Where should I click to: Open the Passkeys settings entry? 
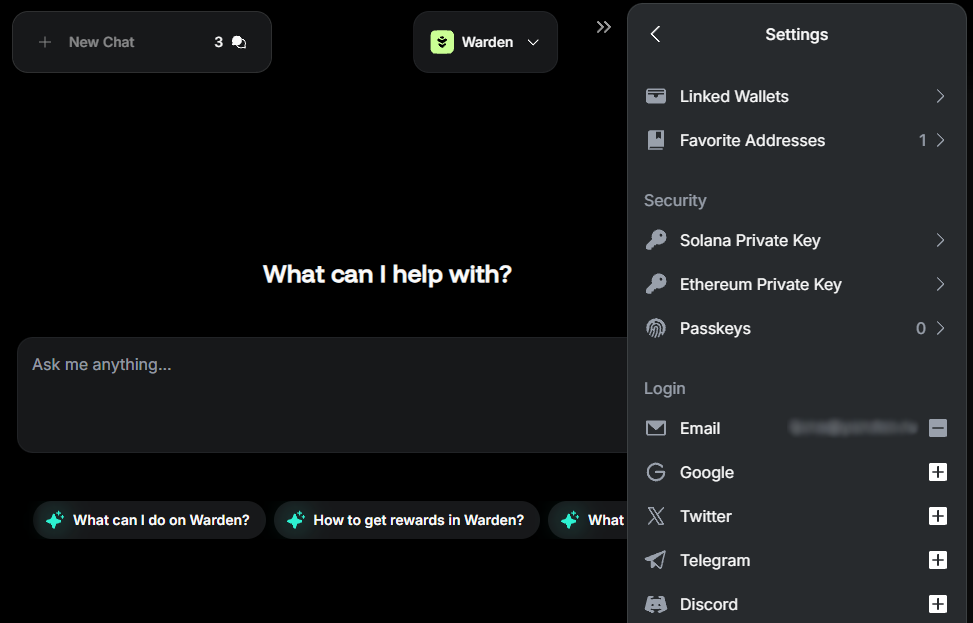[x=796, y=328]
